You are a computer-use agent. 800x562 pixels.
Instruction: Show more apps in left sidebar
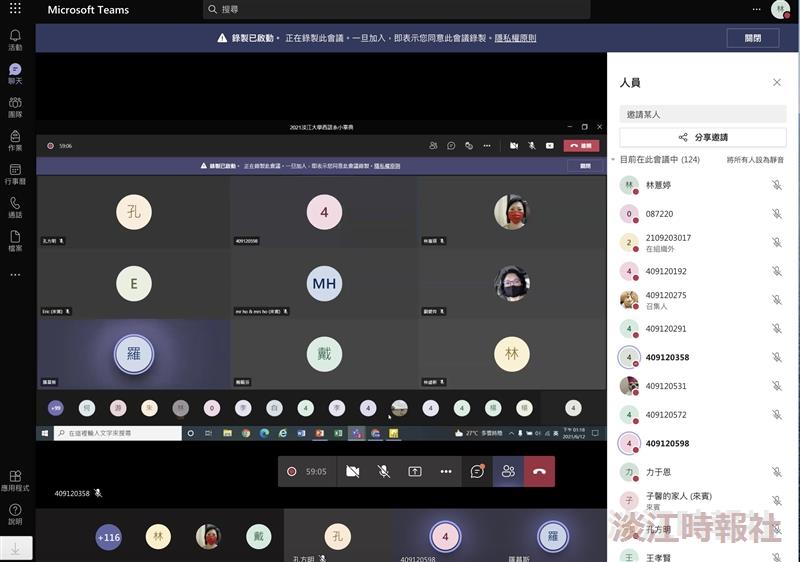pyautogui.click(x=15, y=274)
